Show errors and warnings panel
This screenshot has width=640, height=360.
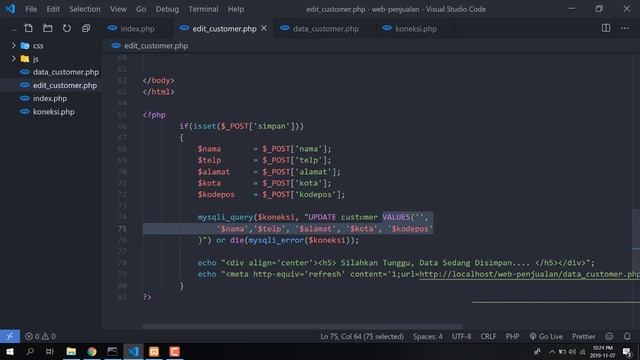[x=40, y=336]
